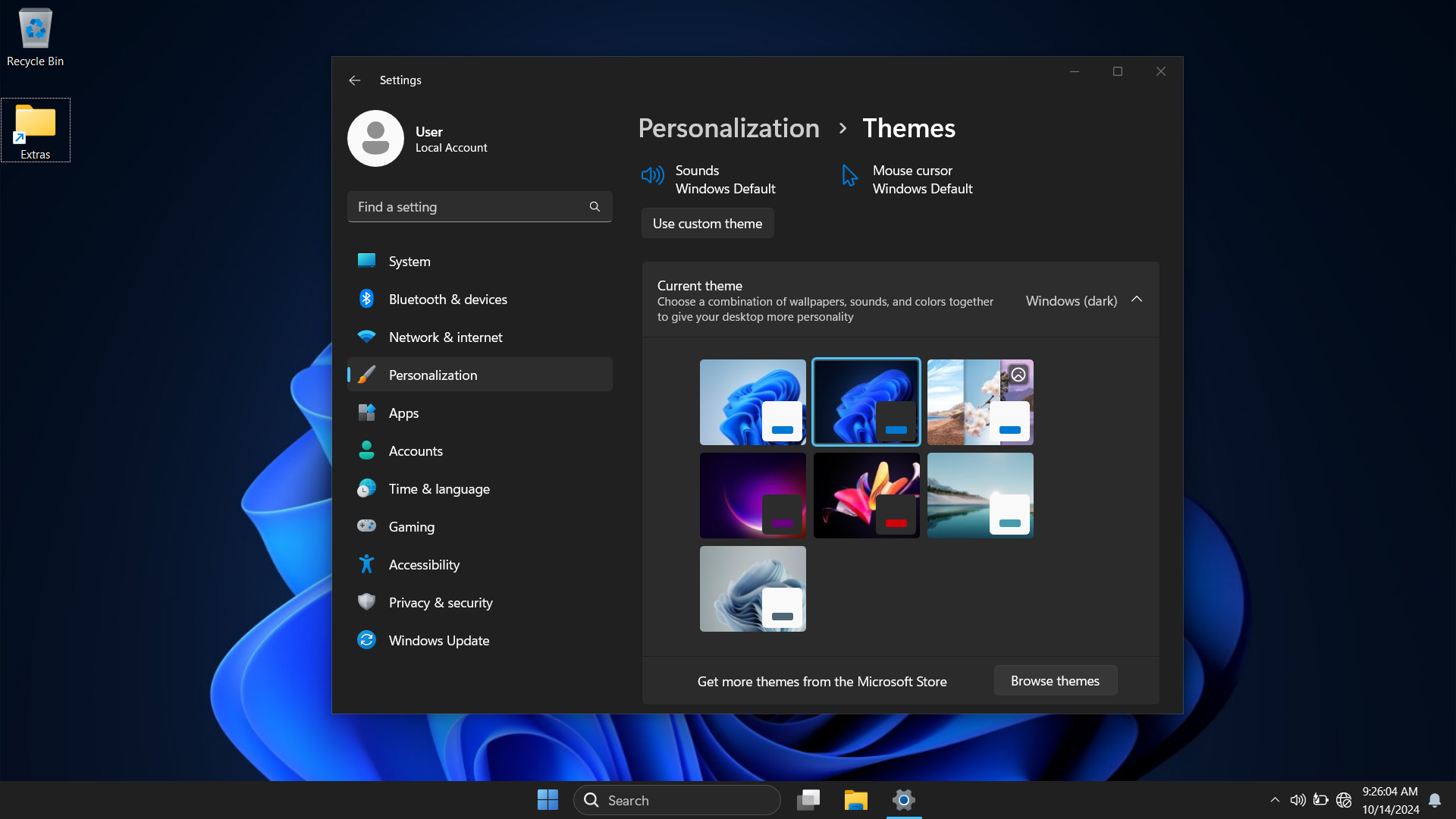Viewport: 1456px width, 819px height.
Task: Open Gaming settings category
Action: coord(480,526)
